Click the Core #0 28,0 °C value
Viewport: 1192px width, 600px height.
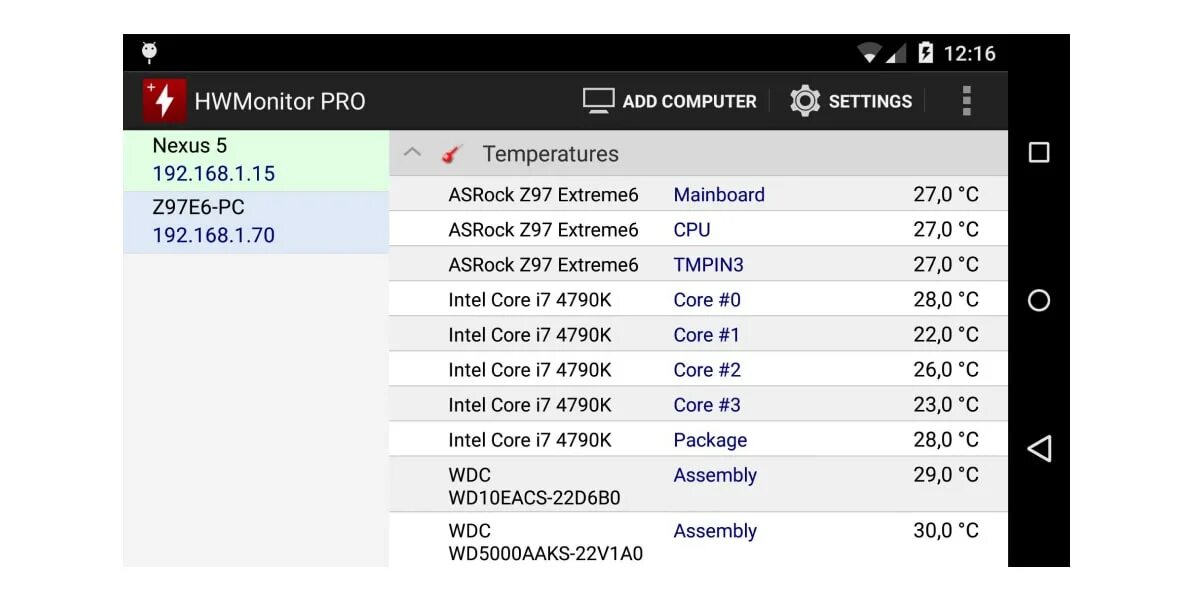pyautogui.click(x=946, y=300)
